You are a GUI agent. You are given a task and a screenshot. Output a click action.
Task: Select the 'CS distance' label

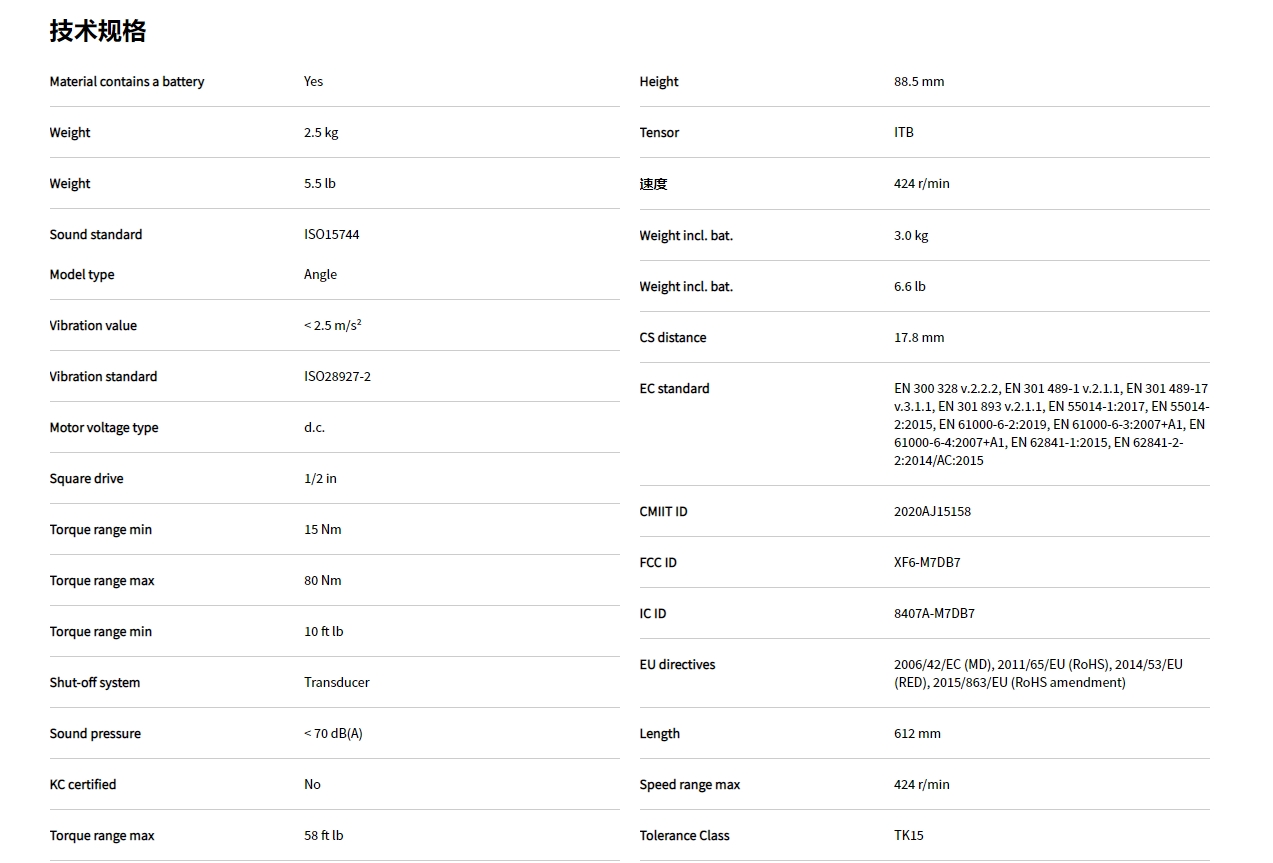pyautogui.click(x=673, y=338)
